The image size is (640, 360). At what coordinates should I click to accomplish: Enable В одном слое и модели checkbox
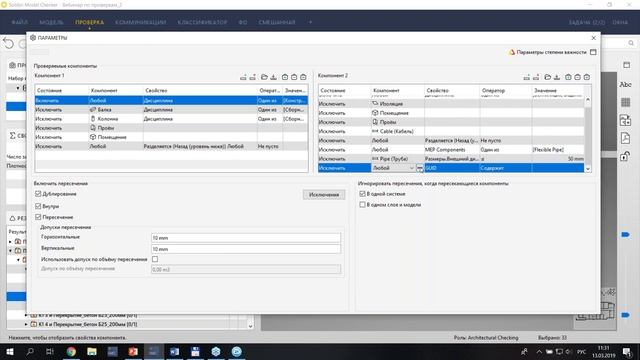pos(362,204)
